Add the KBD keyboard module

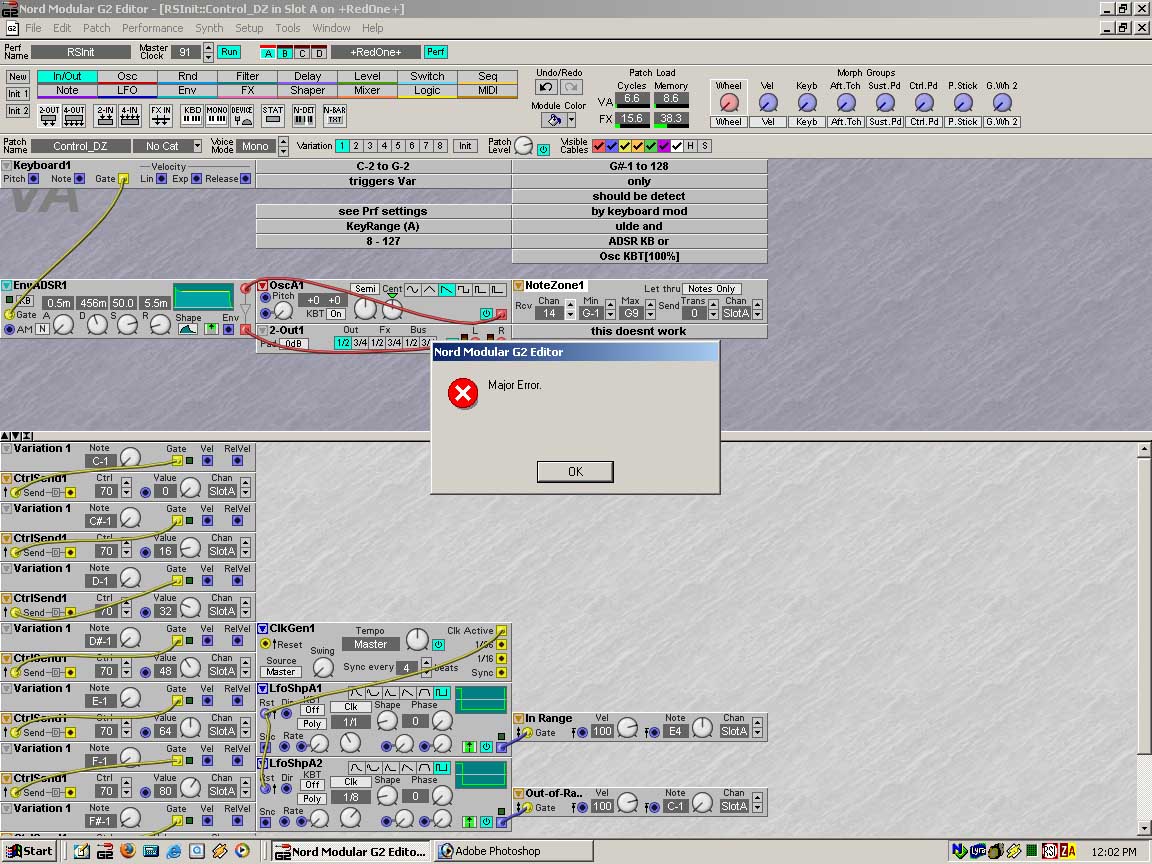click(x=192, y=115)
